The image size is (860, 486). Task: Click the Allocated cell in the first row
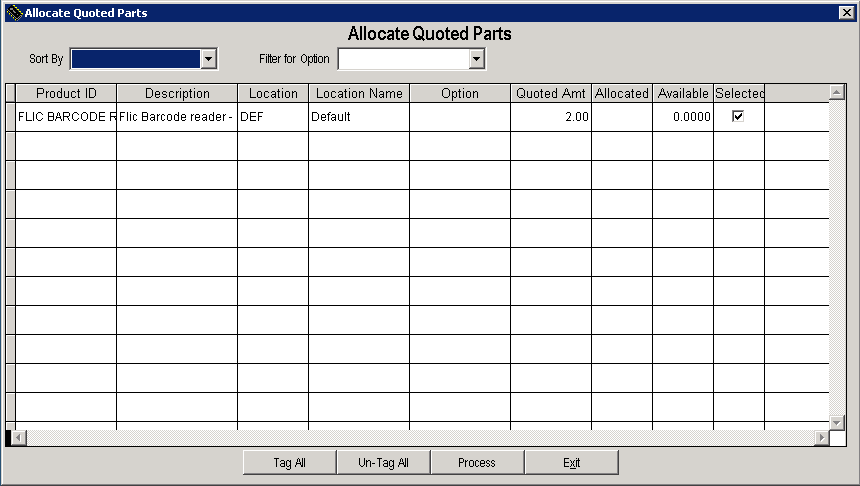[621, 117]
